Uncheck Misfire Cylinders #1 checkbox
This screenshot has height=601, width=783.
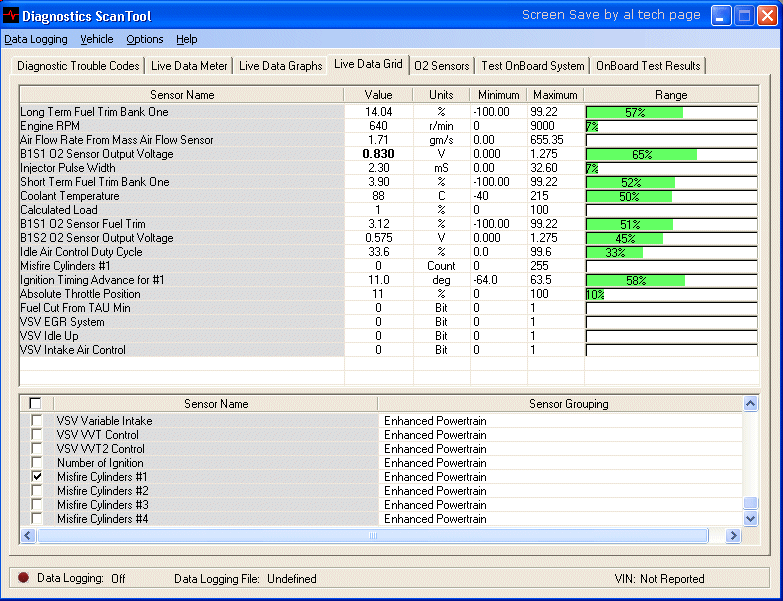37,478
